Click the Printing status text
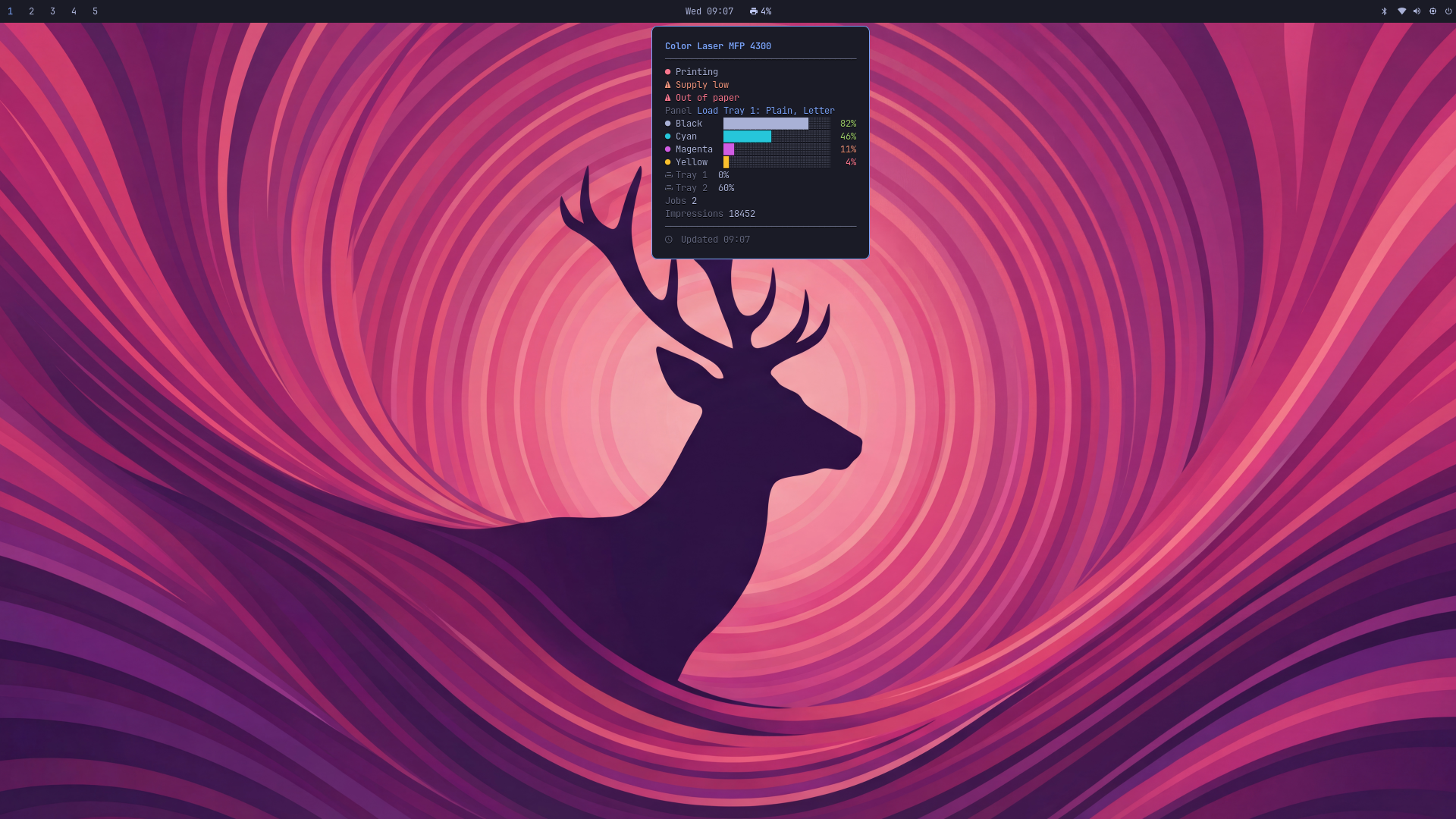1456x819 pixels. pos(697,72)
